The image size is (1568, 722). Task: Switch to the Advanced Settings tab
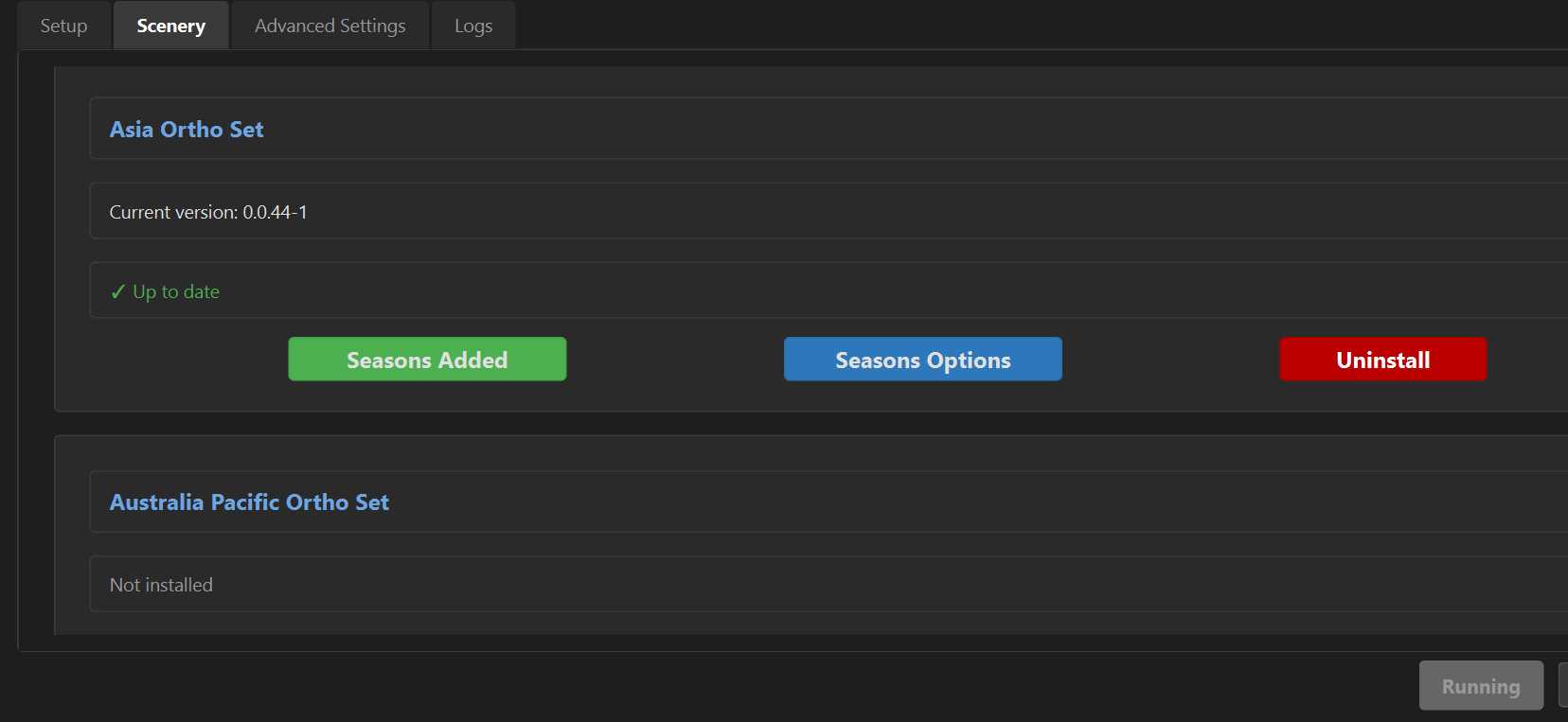[x=330, y=26]
